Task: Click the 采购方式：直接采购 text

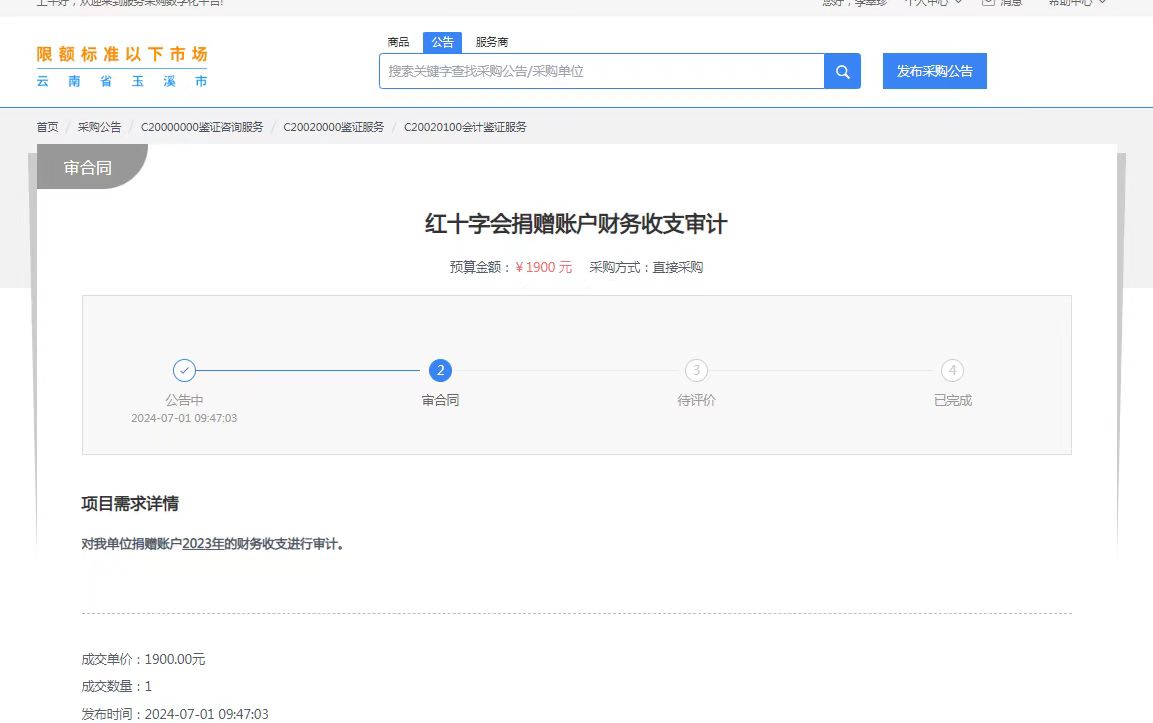Action: coord(646,268)
